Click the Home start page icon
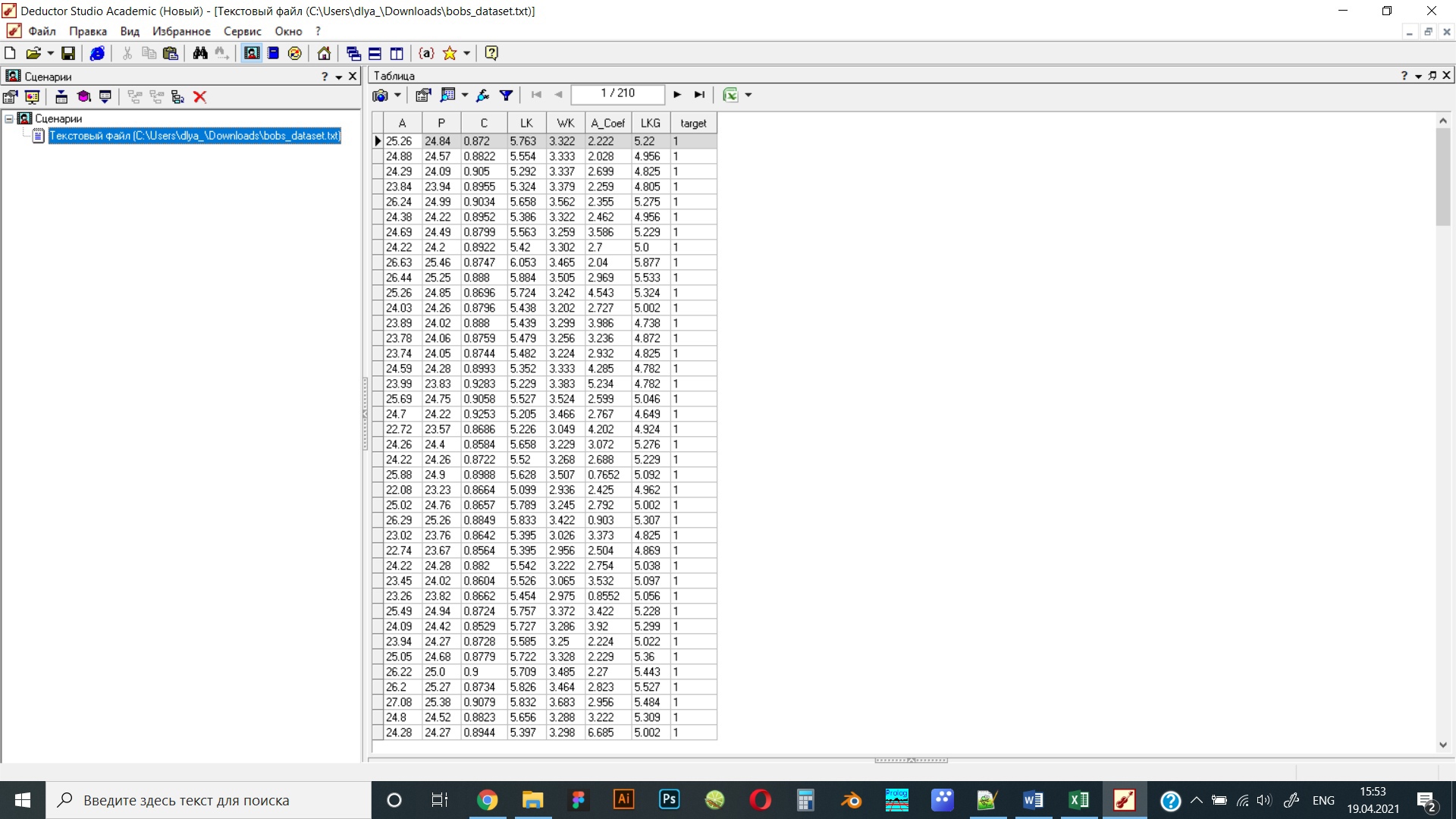This screenshot has height=819, width=1456. click(324, 53)
